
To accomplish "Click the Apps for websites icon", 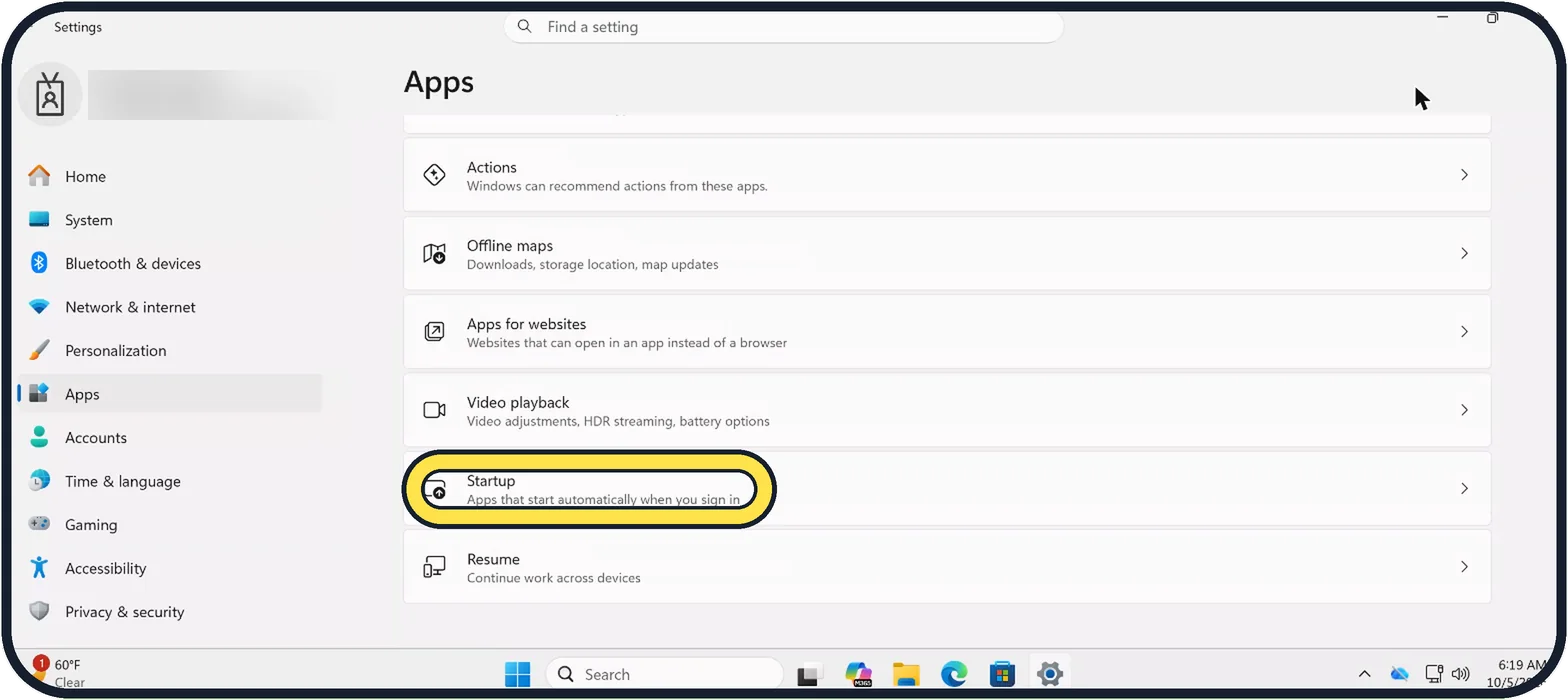I will 434,332.
